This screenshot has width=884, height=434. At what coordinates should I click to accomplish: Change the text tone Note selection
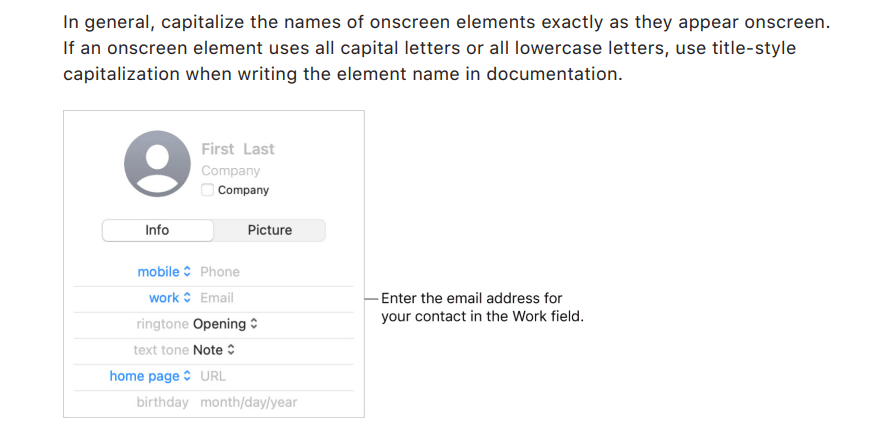point(214,350)
